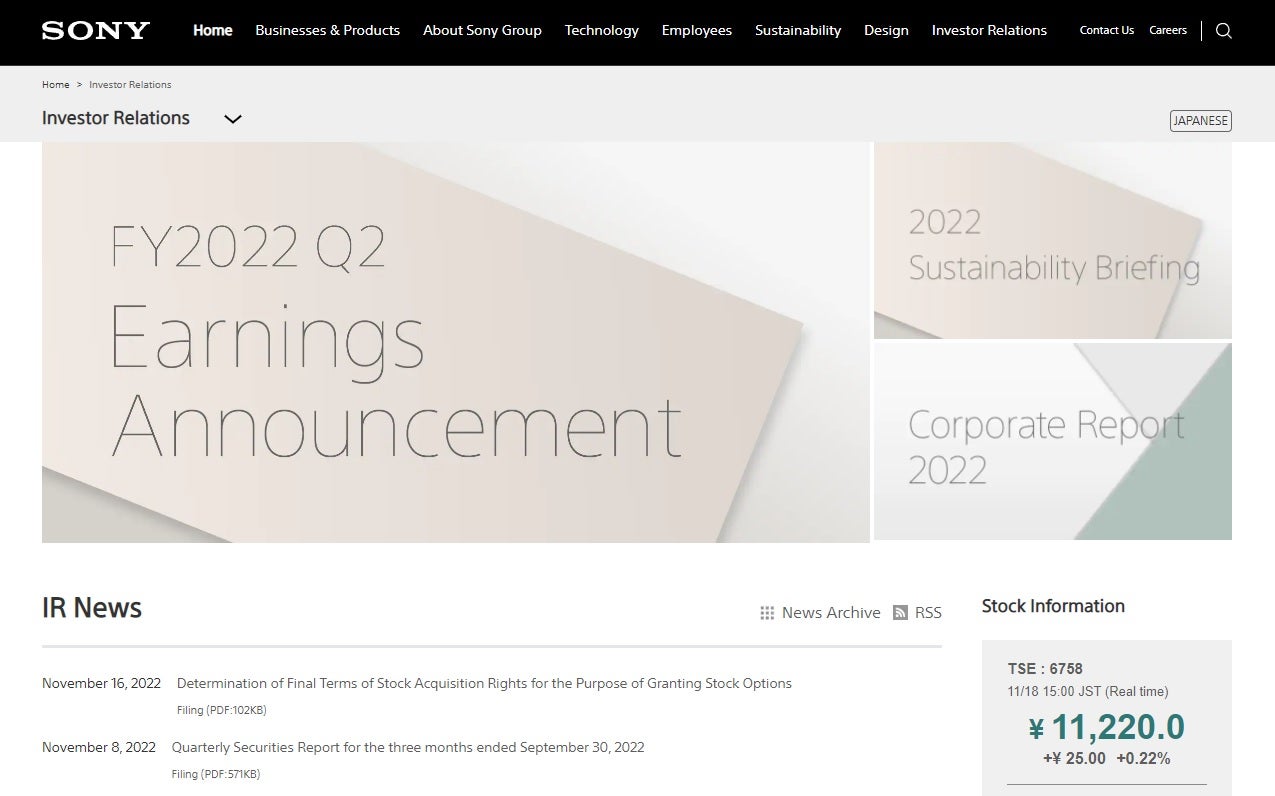Click the ¥ 11,220.0 stock price

[1106, 727]
